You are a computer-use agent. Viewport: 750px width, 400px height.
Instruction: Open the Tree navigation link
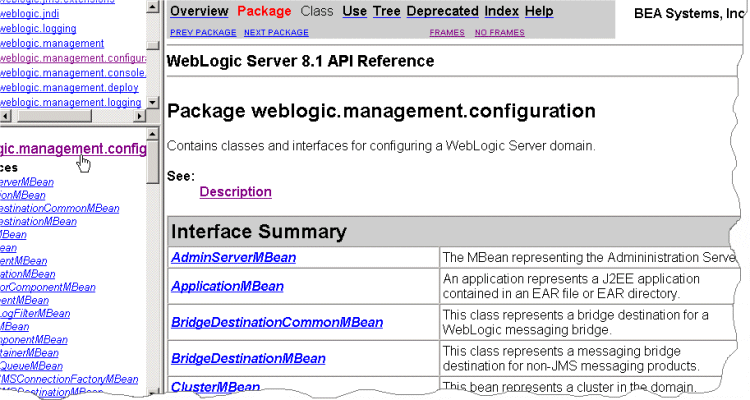386,11
